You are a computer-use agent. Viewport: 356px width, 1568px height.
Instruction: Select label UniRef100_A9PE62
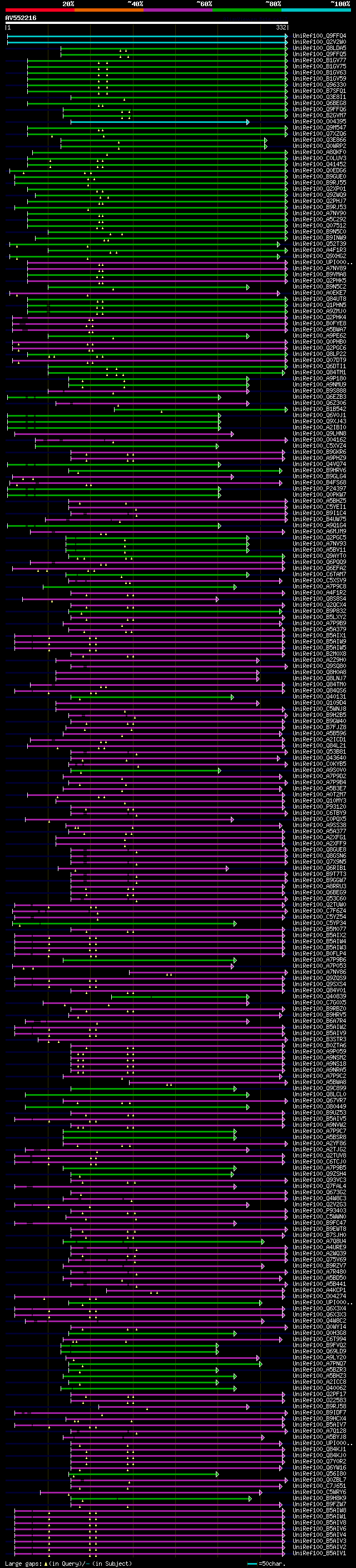pyautogui.click(x=319, y=336)
